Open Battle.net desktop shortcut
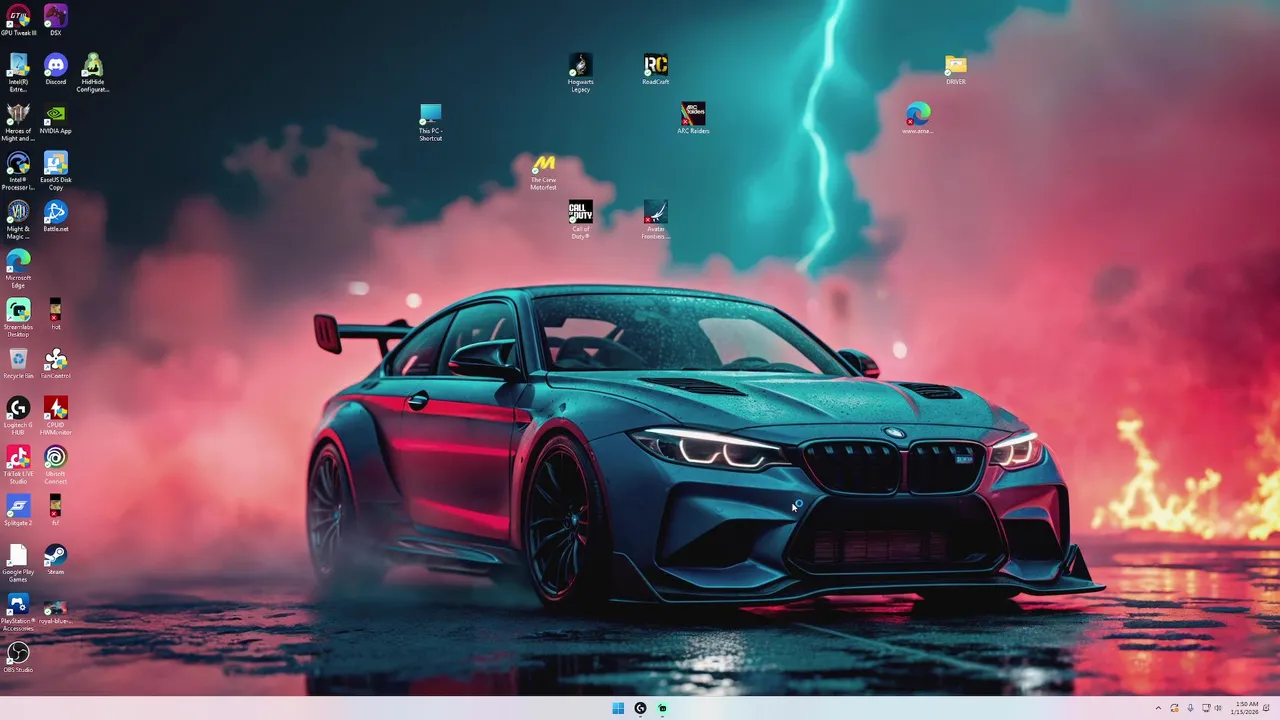 click(56, 216)
